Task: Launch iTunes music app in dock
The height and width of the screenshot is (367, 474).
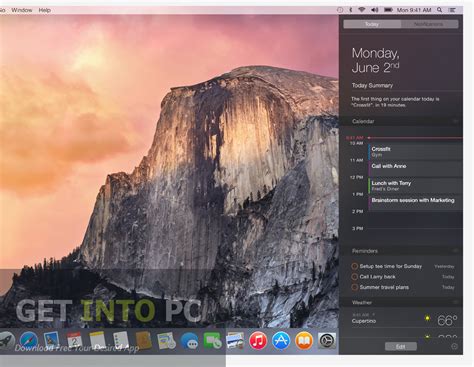Action: 258,341
